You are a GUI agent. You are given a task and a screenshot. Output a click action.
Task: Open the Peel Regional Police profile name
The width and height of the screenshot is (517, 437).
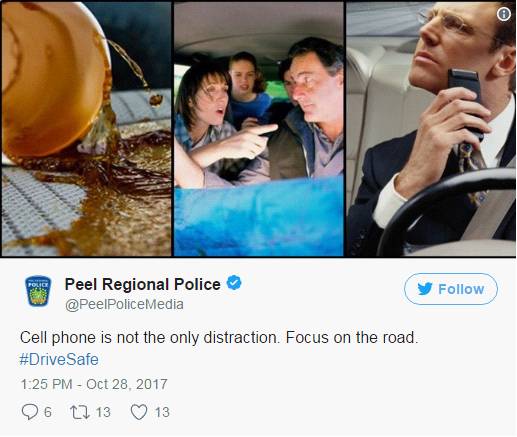143,284
